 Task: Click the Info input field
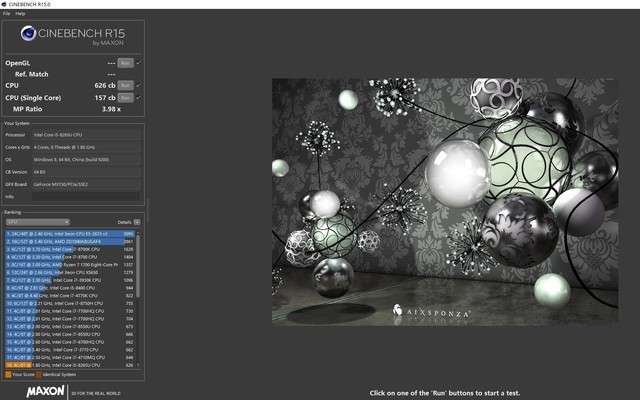tap(86, 196)
